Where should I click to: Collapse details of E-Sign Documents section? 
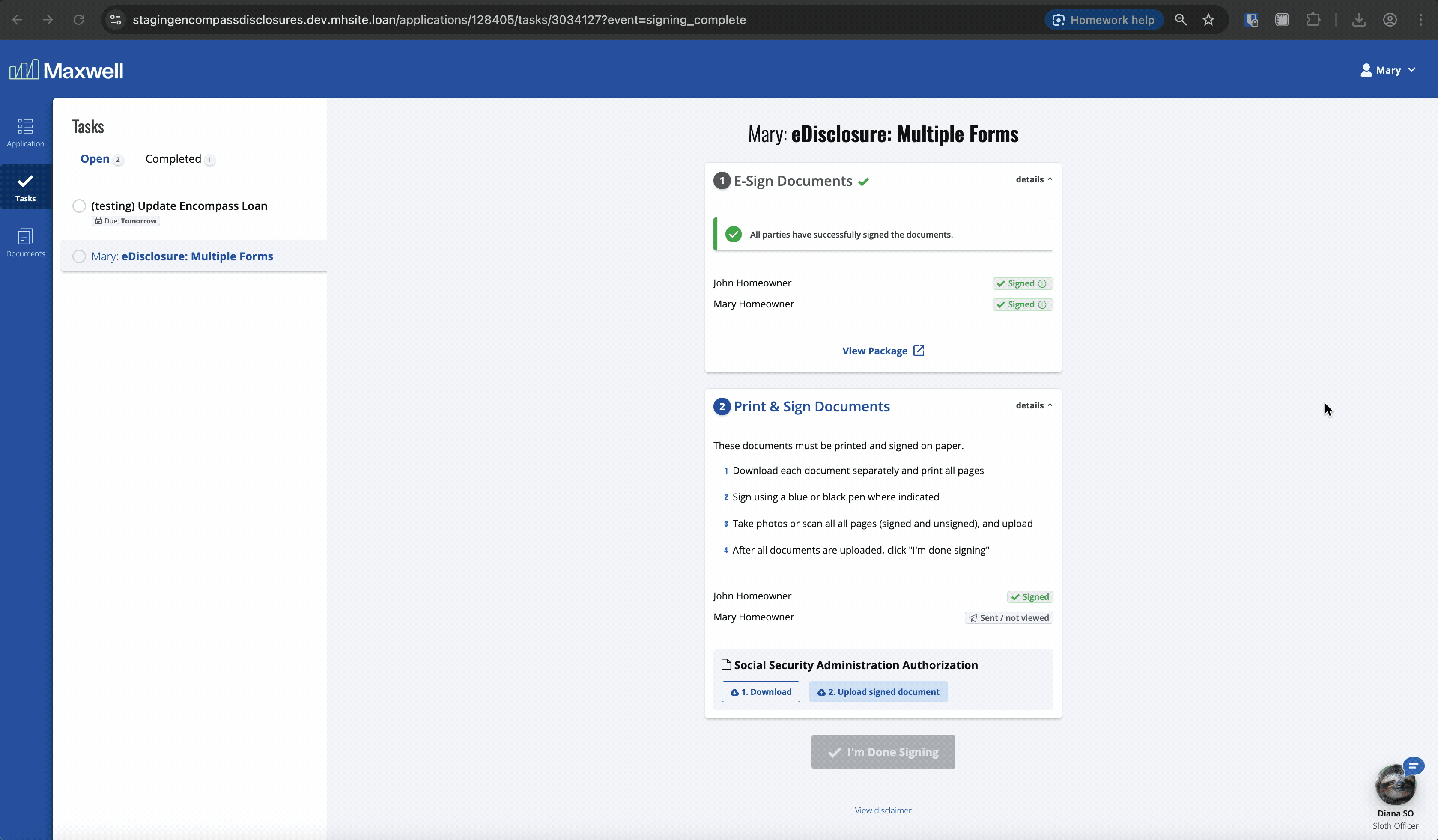point(1033,179)
